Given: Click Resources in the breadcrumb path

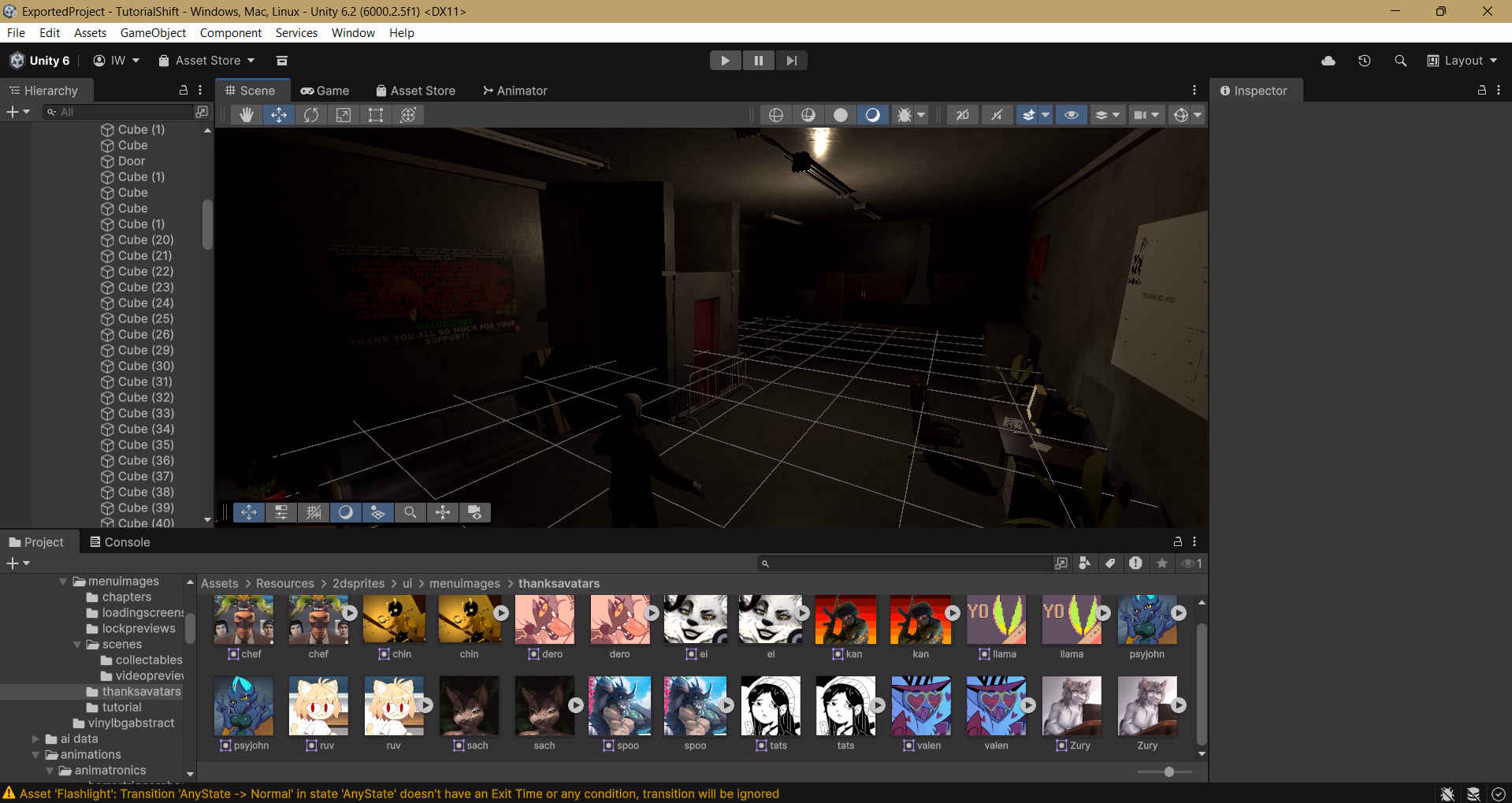Looking at the screenshot, I should click(x=284, y=584).
